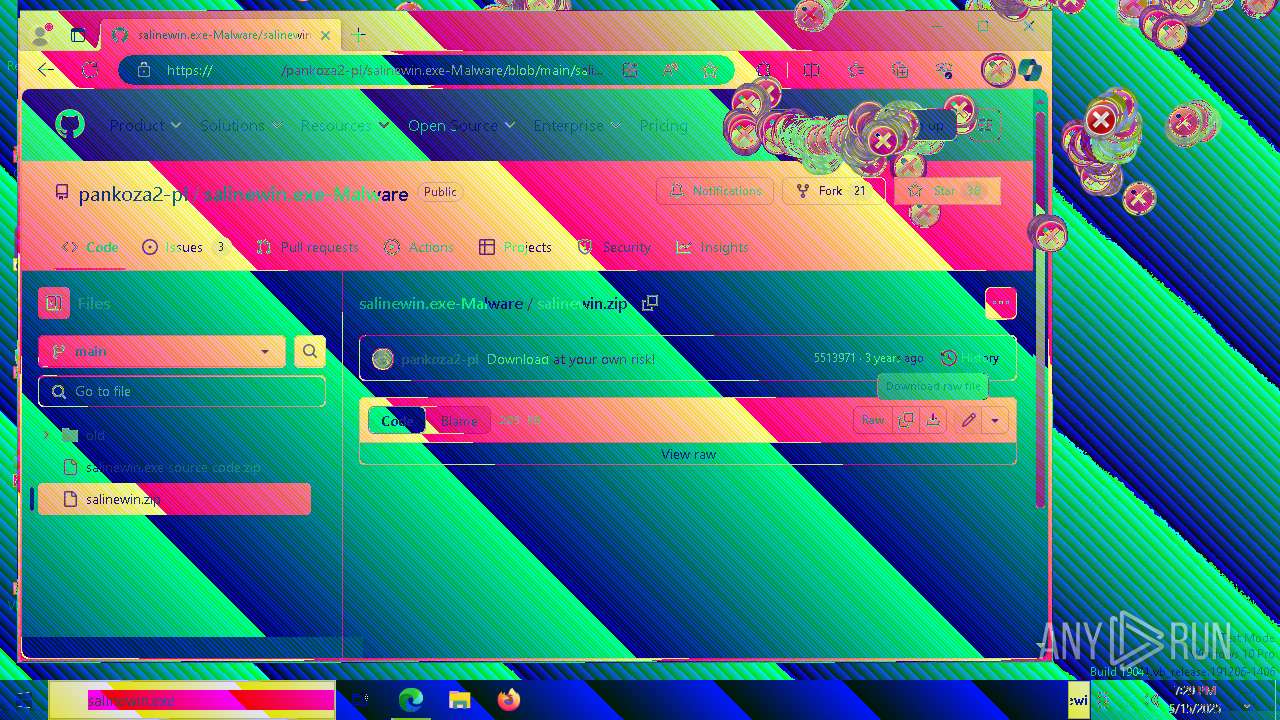
Task: Open the Edge extensions icon
Action: tap(764, 70)
